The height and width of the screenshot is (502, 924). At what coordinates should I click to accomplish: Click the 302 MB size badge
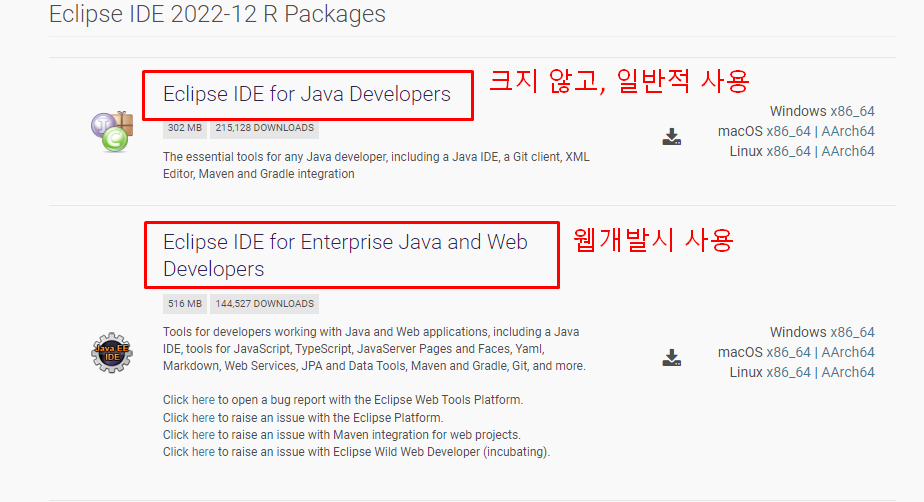pos(184,128)
